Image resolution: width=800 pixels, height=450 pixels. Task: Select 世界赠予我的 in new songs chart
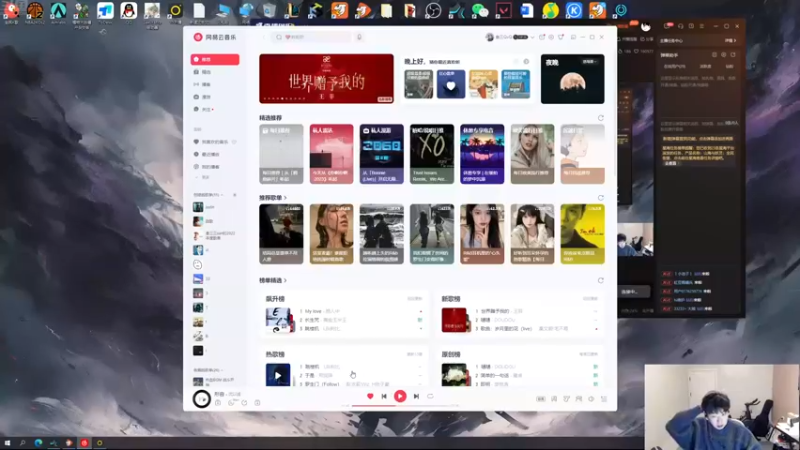tap(495, 311)
